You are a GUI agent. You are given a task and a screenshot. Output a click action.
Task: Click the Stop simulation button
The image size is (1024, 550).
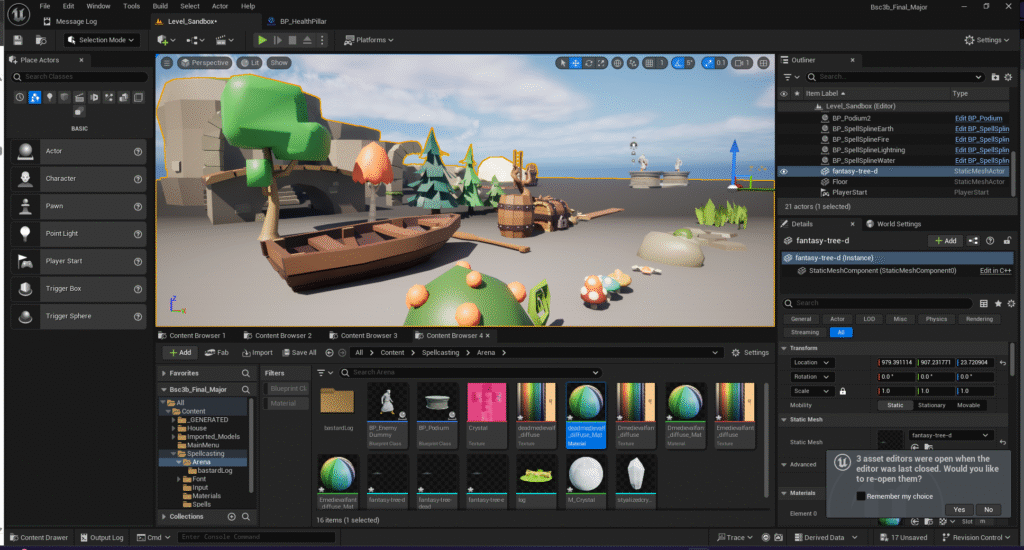[x=292, y=40]
